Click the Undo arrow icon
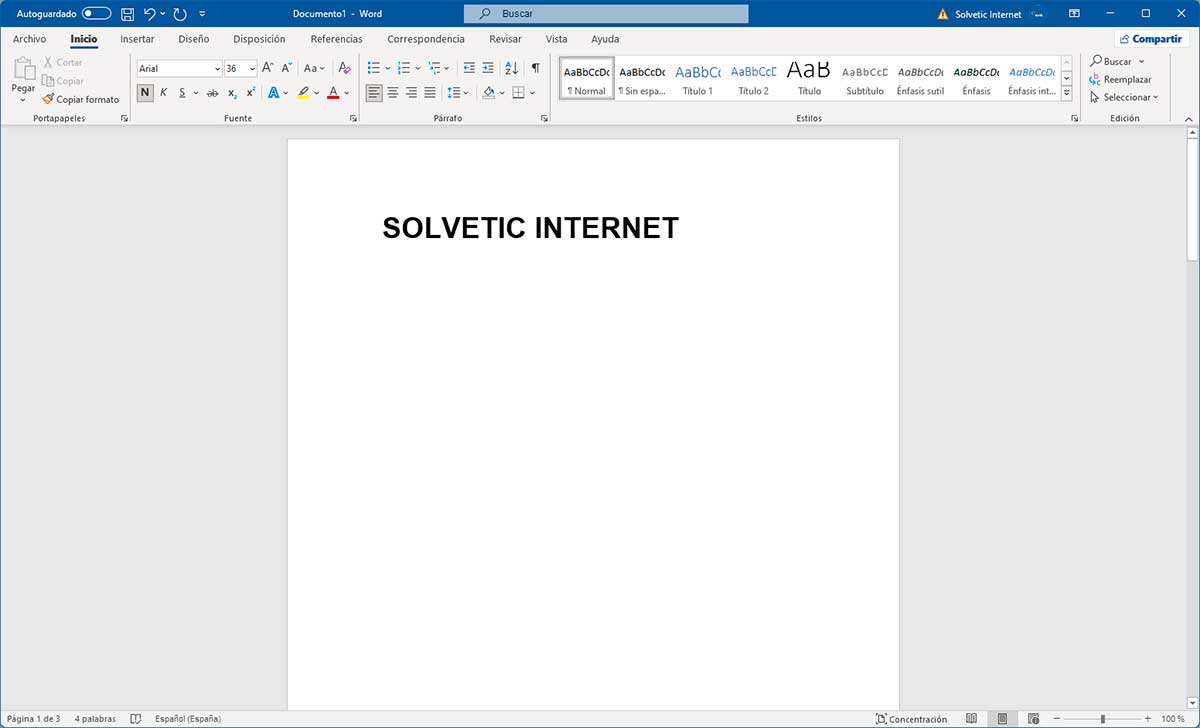Viewport: 1200px width, 728px height. tap(149, 14)
